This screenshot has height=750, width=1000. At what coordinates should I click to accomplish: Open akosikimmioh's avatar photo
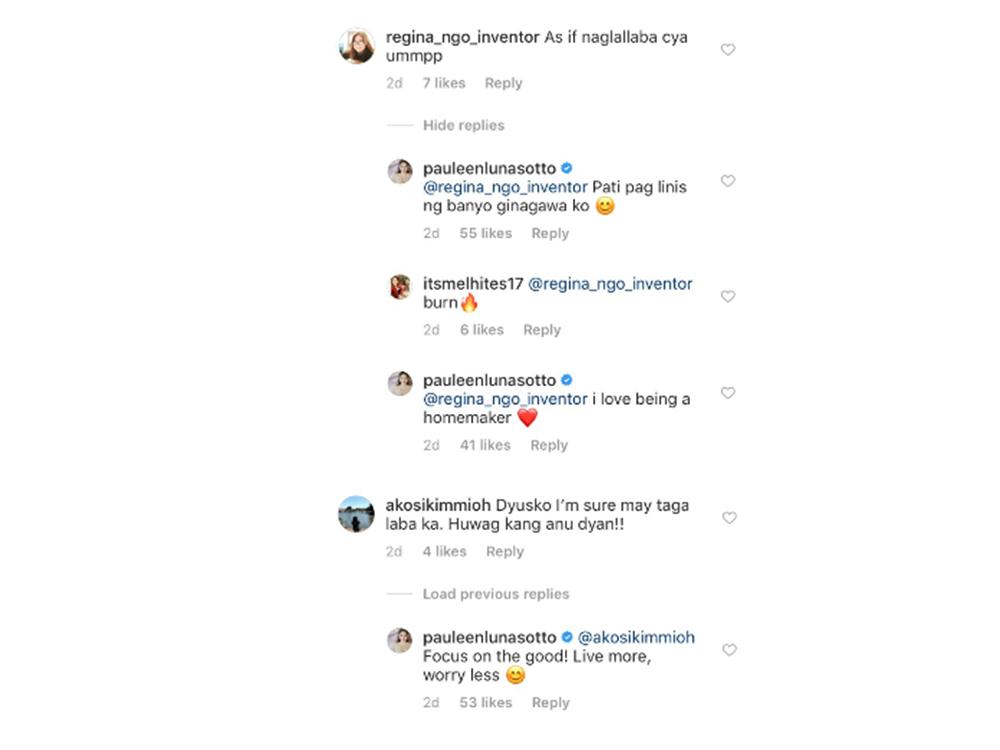tap(357, 514)
